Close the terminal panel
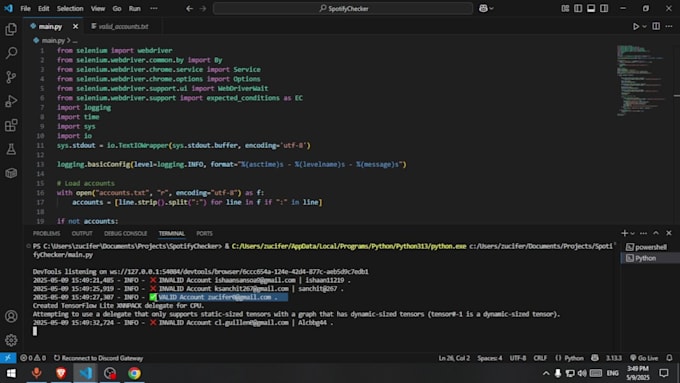The image size is (680, 383). (x=669, y=233)
